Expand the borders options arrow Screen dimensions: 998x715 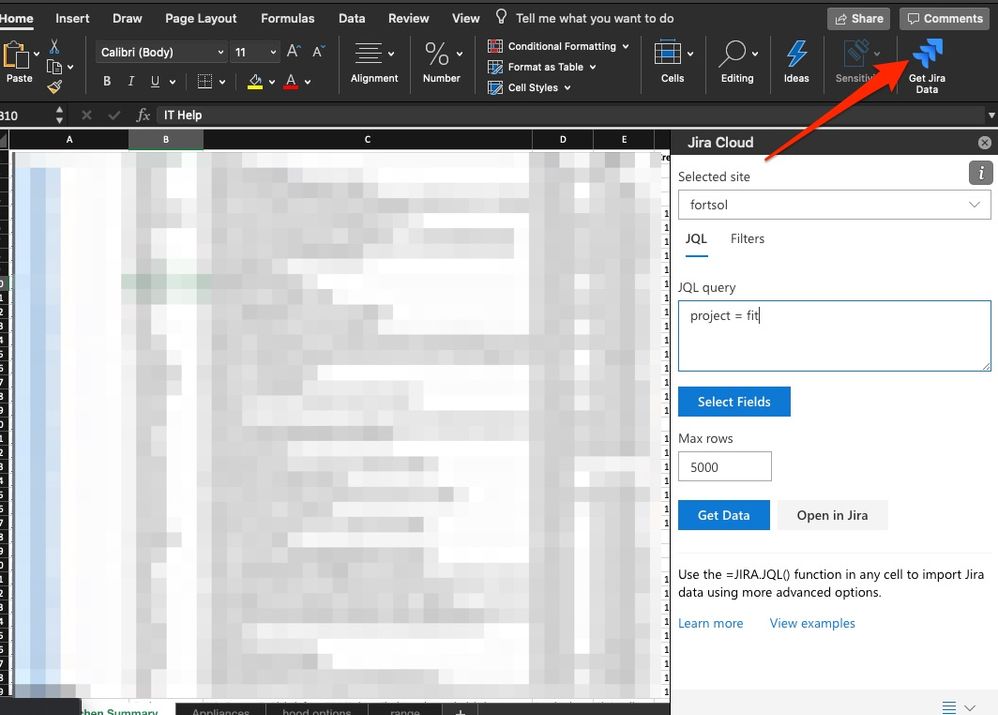pos(222,81)
